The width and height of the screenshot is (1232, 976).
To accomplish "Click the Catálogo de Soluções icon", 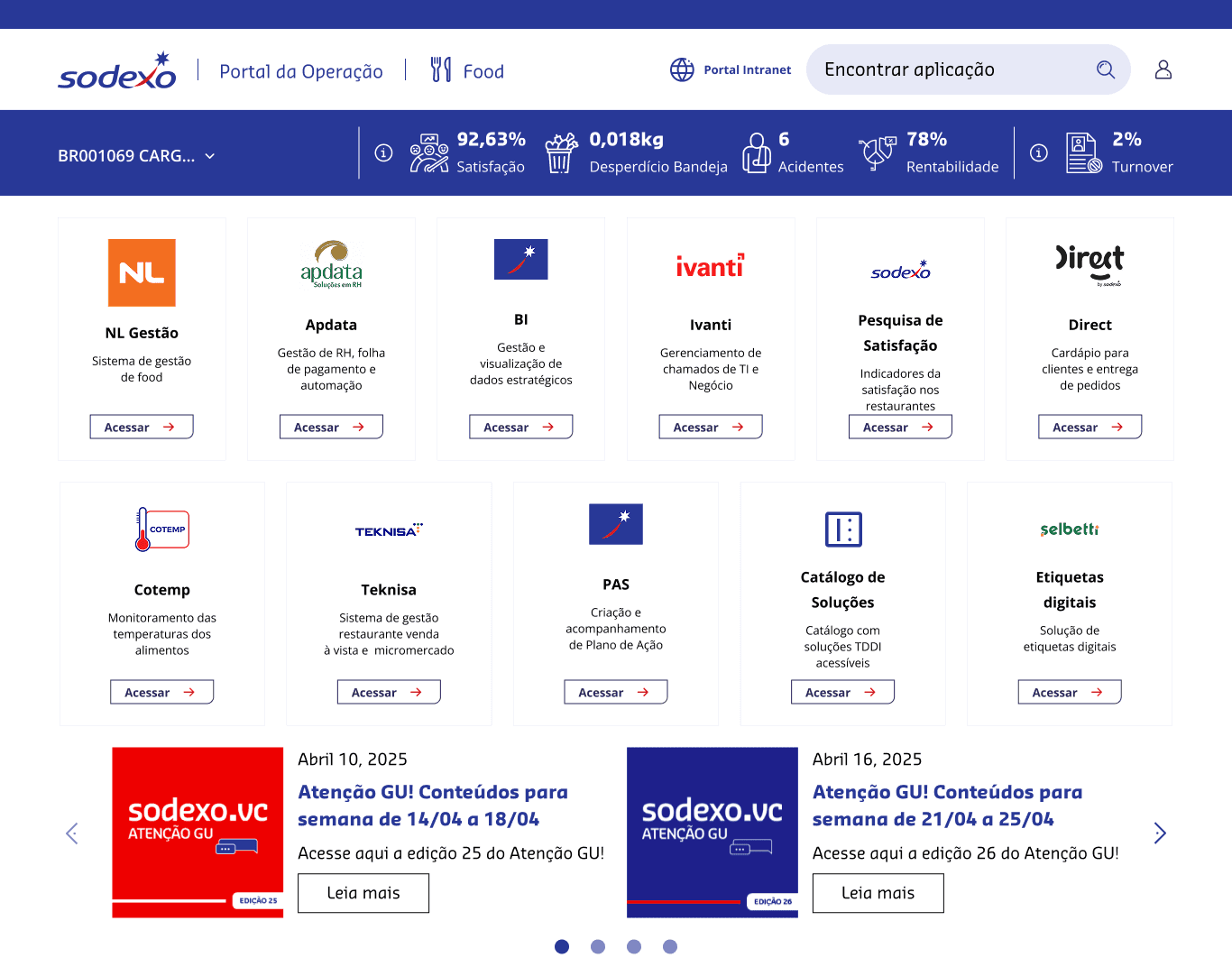I will pos(843,529).
